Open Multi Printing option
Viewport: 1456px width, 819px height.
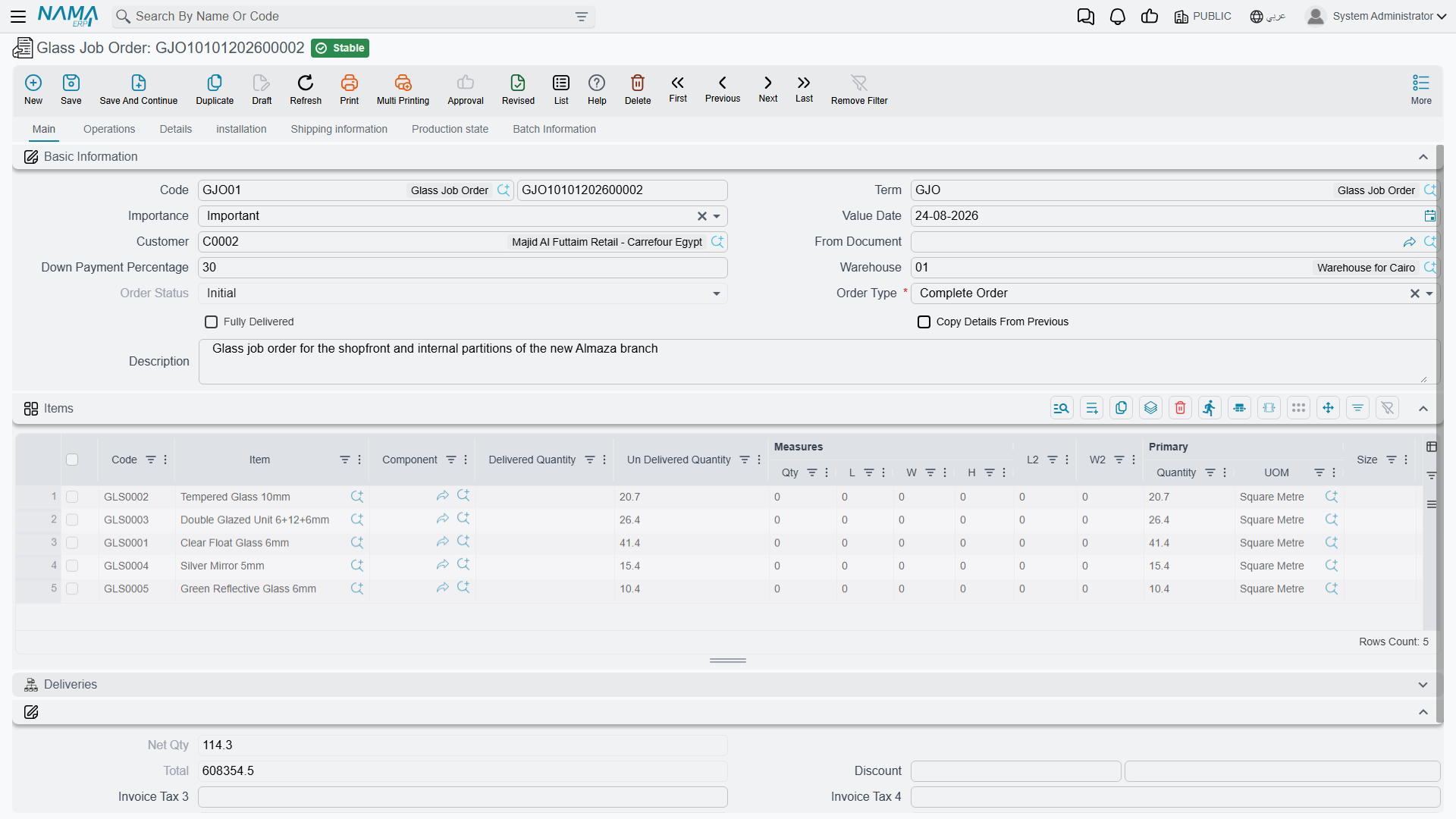403,89
